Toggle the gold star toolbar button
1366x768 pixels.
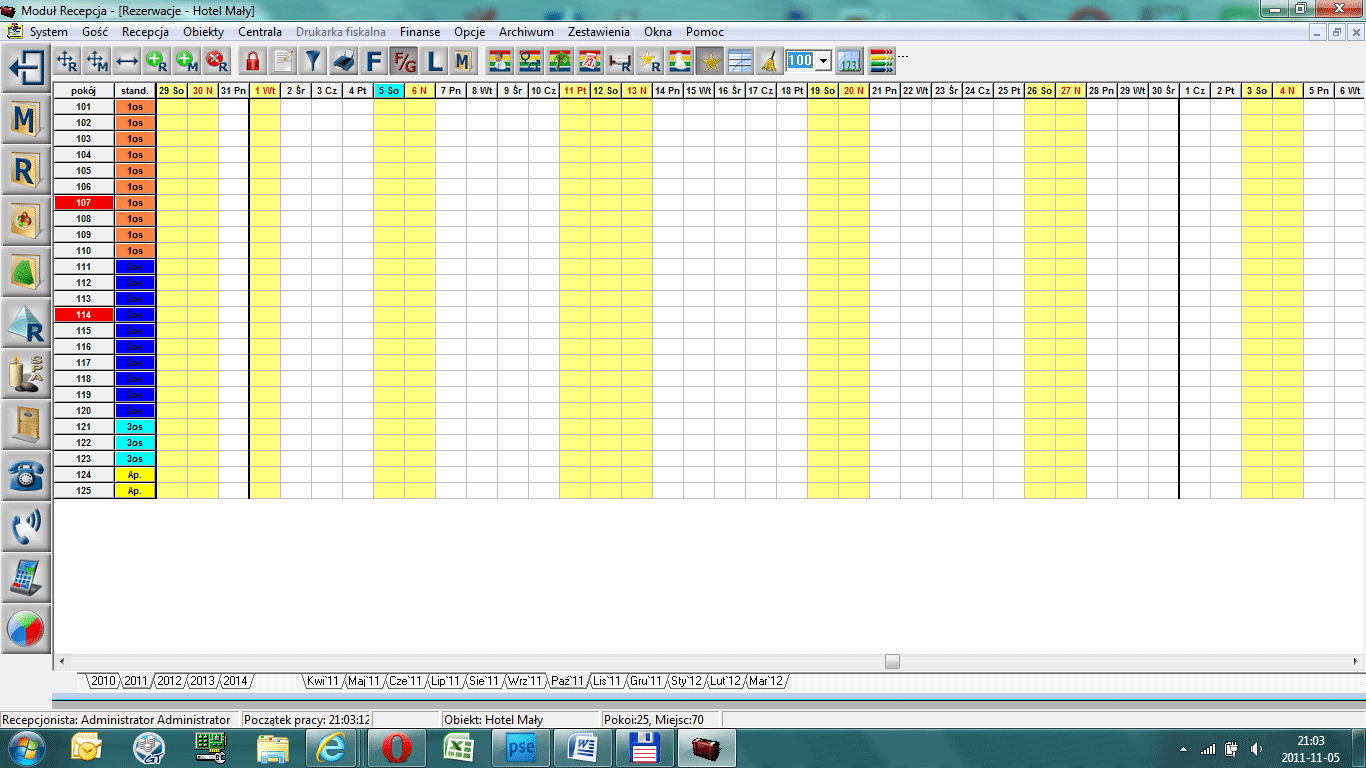pos(711,61)
